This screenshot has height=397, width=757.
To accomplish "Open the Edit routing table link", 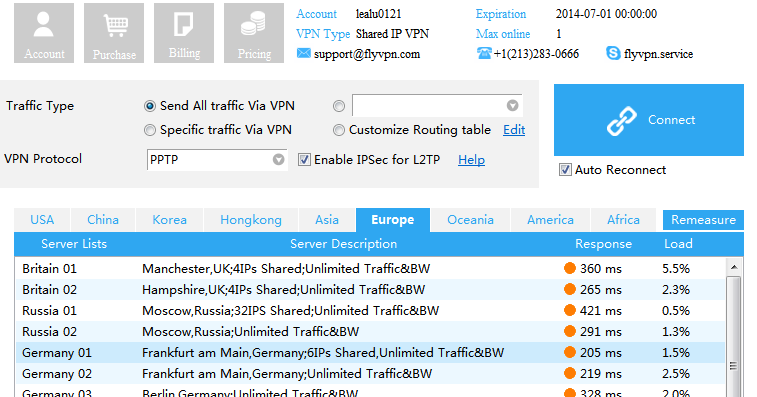I will pos(514,130).
